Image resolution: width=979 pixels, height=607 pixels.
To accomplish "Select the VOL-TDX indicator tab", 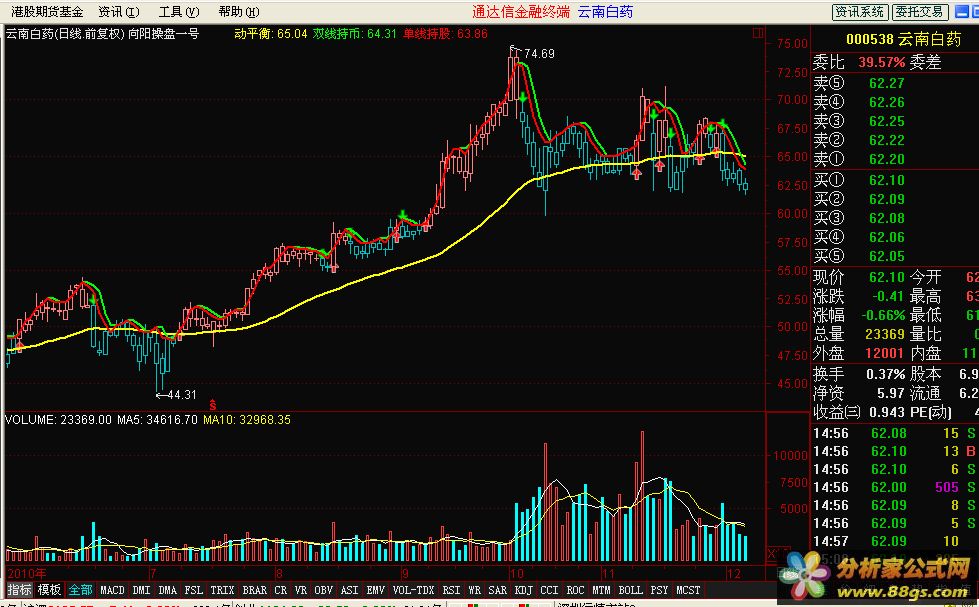I will pos(413,590).
